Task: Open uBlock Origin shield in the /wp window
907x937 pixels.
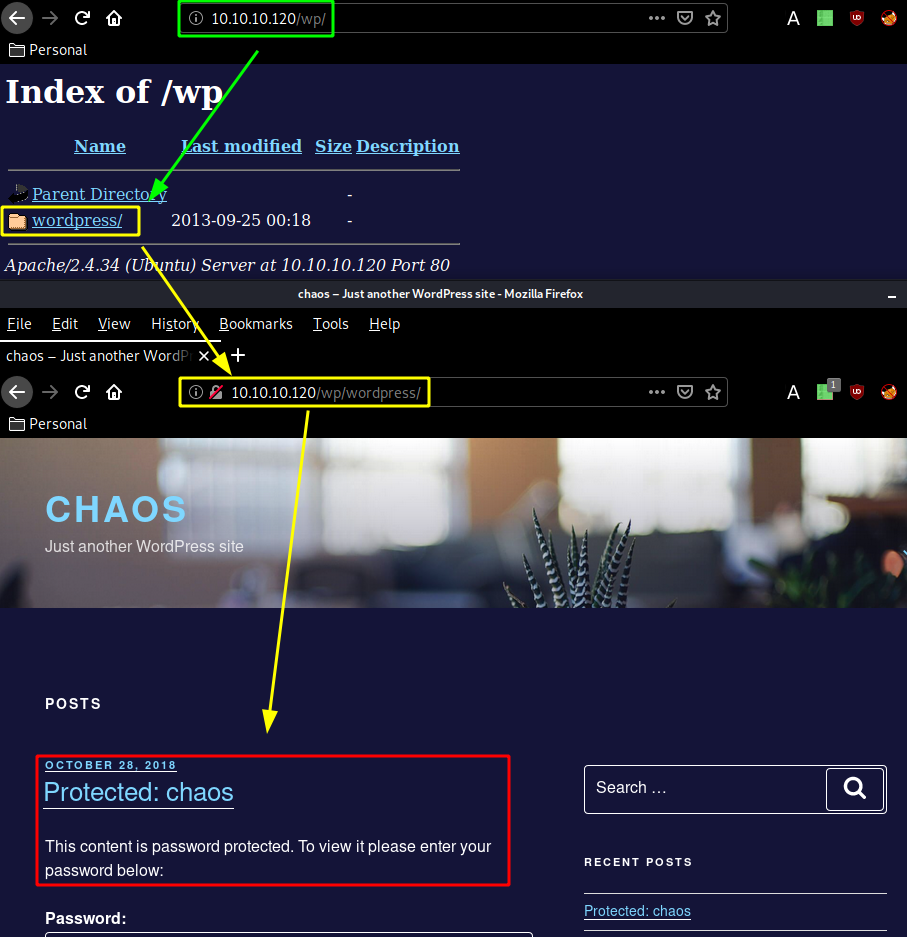Action: coord(857,19)
